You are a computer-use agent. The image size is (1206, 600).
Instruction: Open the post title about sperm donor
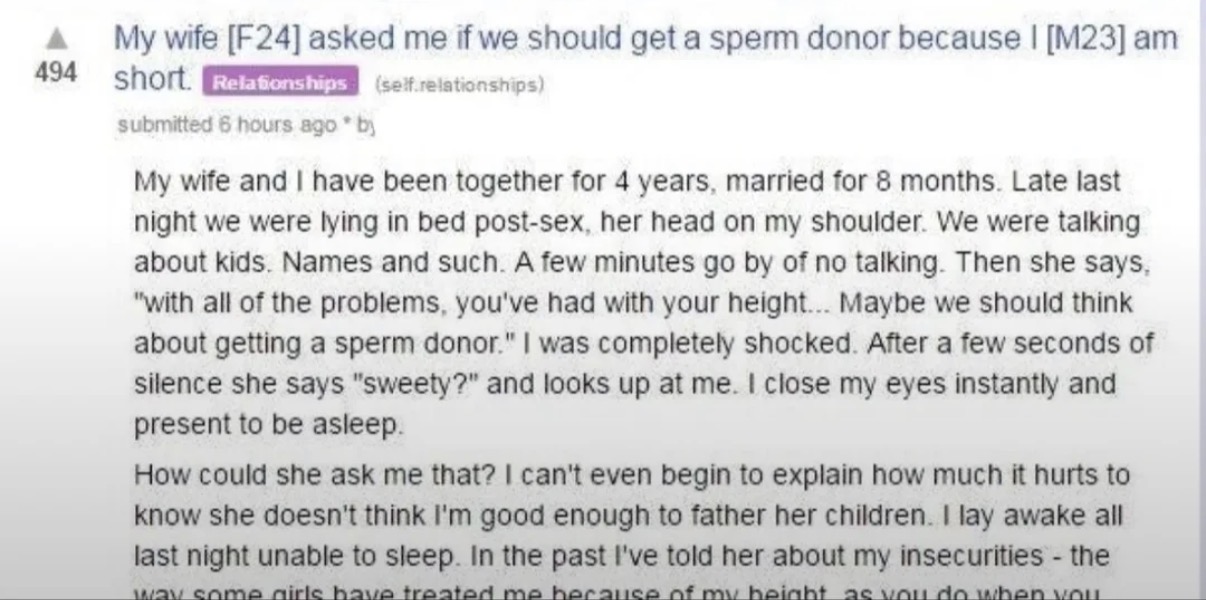646,59
